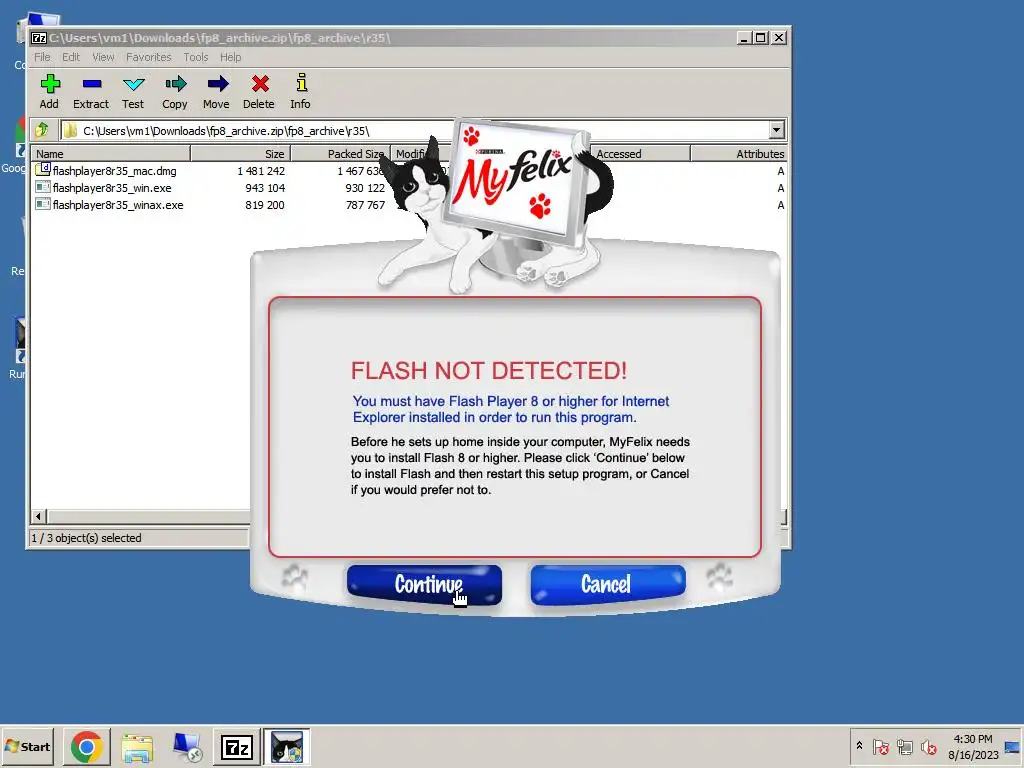Click packed size value 930 122
Screen dimensions: 1024x768
(364, 188)
